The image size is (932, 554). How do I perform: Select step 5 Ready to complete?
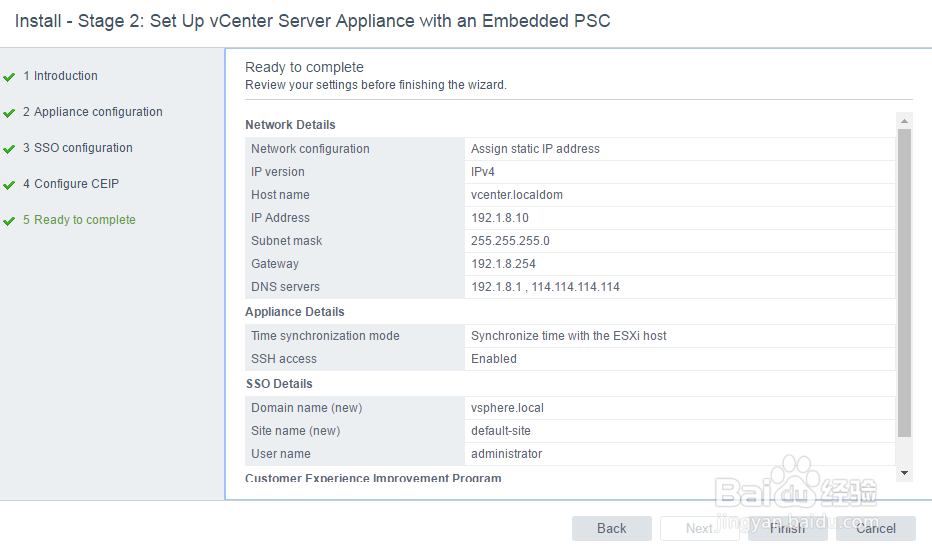(79, 219)
